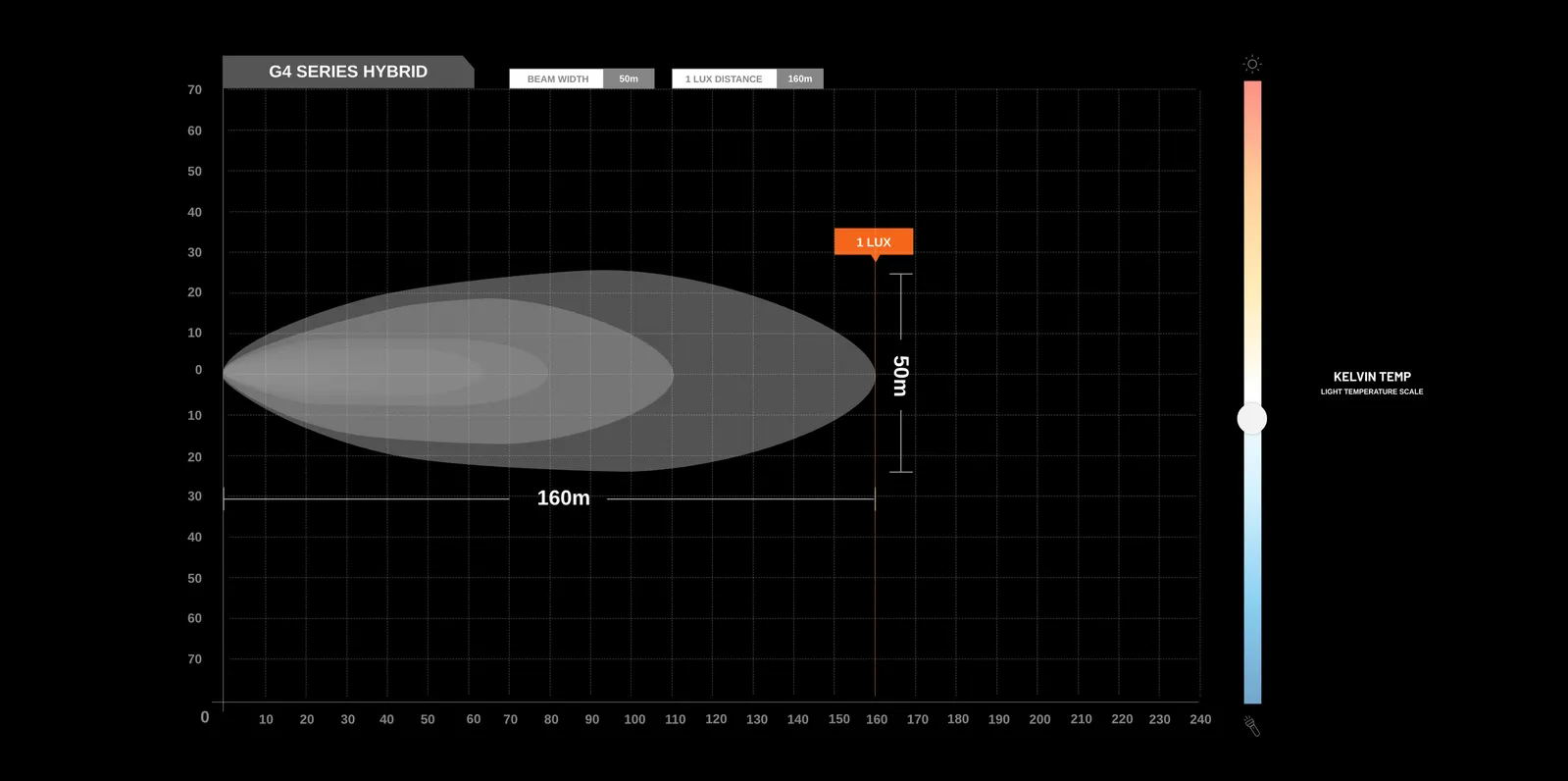Click the flashlight icon below the temperature bar
This screenshot has width=1568, height=781.
click(1252, 726)
